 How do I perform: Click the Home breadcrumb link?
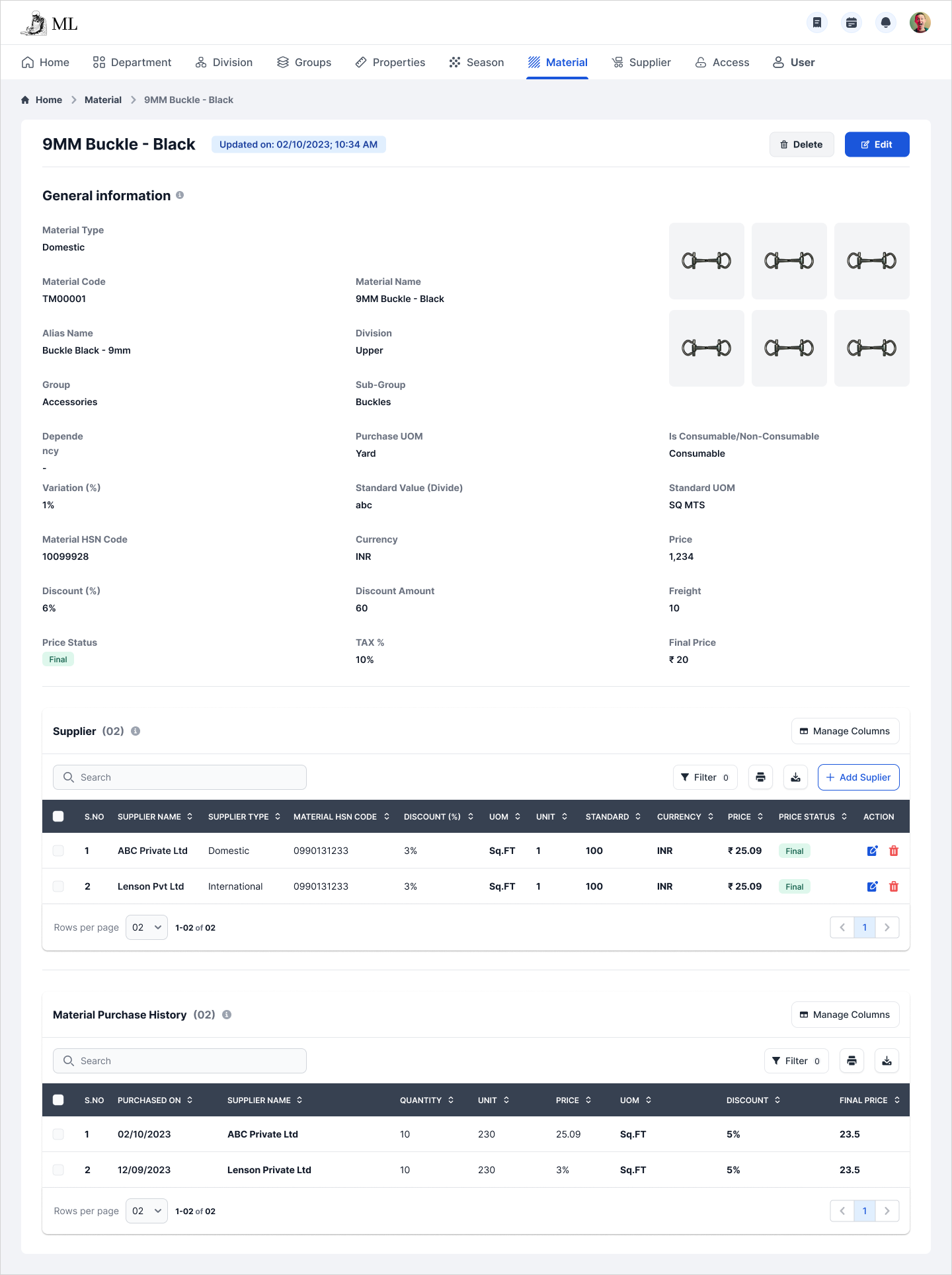pos(49,100)
